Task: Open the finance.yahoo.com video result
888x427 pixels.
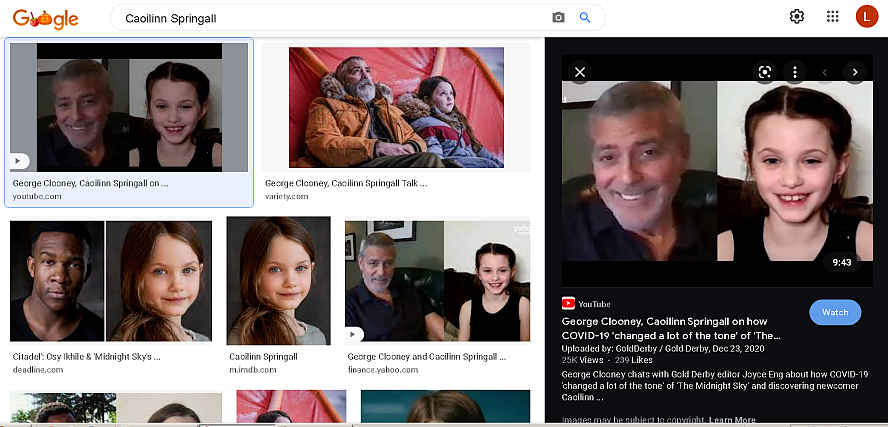Action: pos(438,281)
